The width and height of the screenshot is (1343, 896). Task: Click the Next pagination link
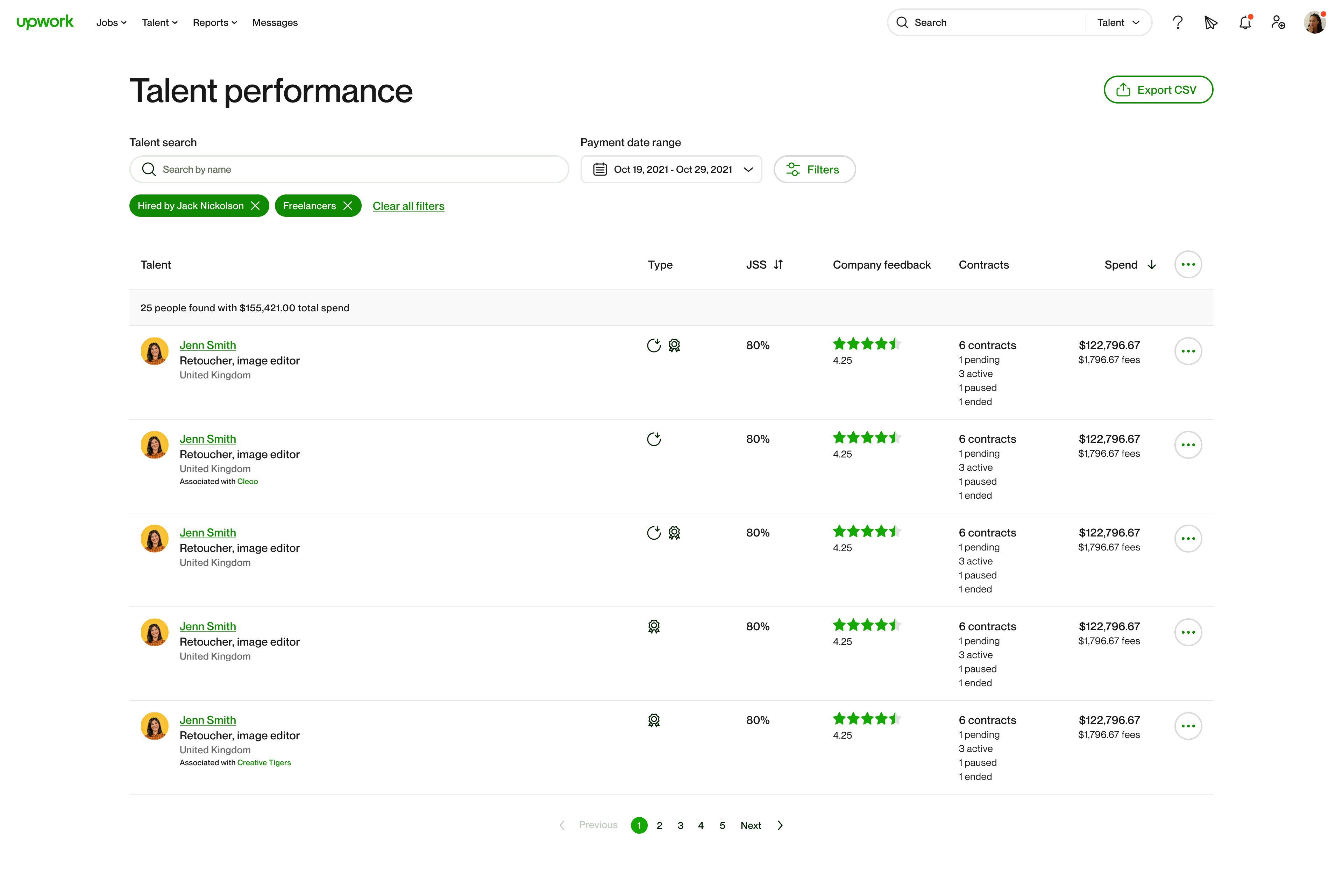coord(750,825)
